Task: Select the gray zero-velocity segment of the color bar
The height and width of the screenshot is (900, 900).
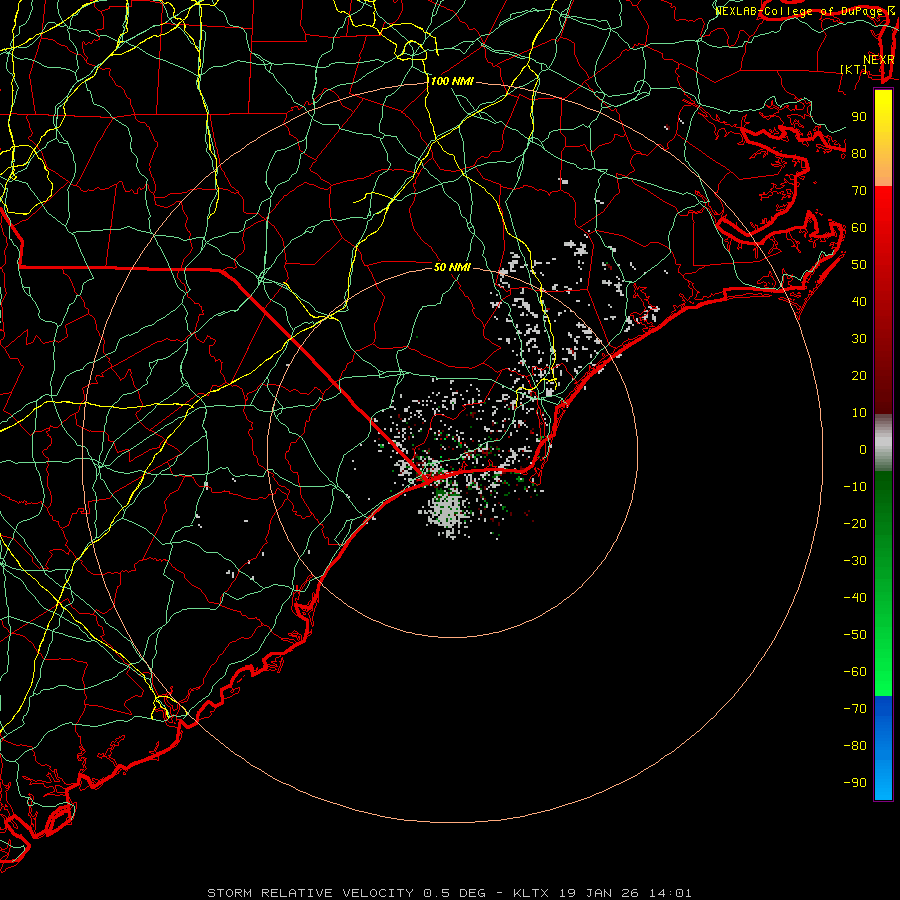Action: pyautogui.click(x=883, y=443)
